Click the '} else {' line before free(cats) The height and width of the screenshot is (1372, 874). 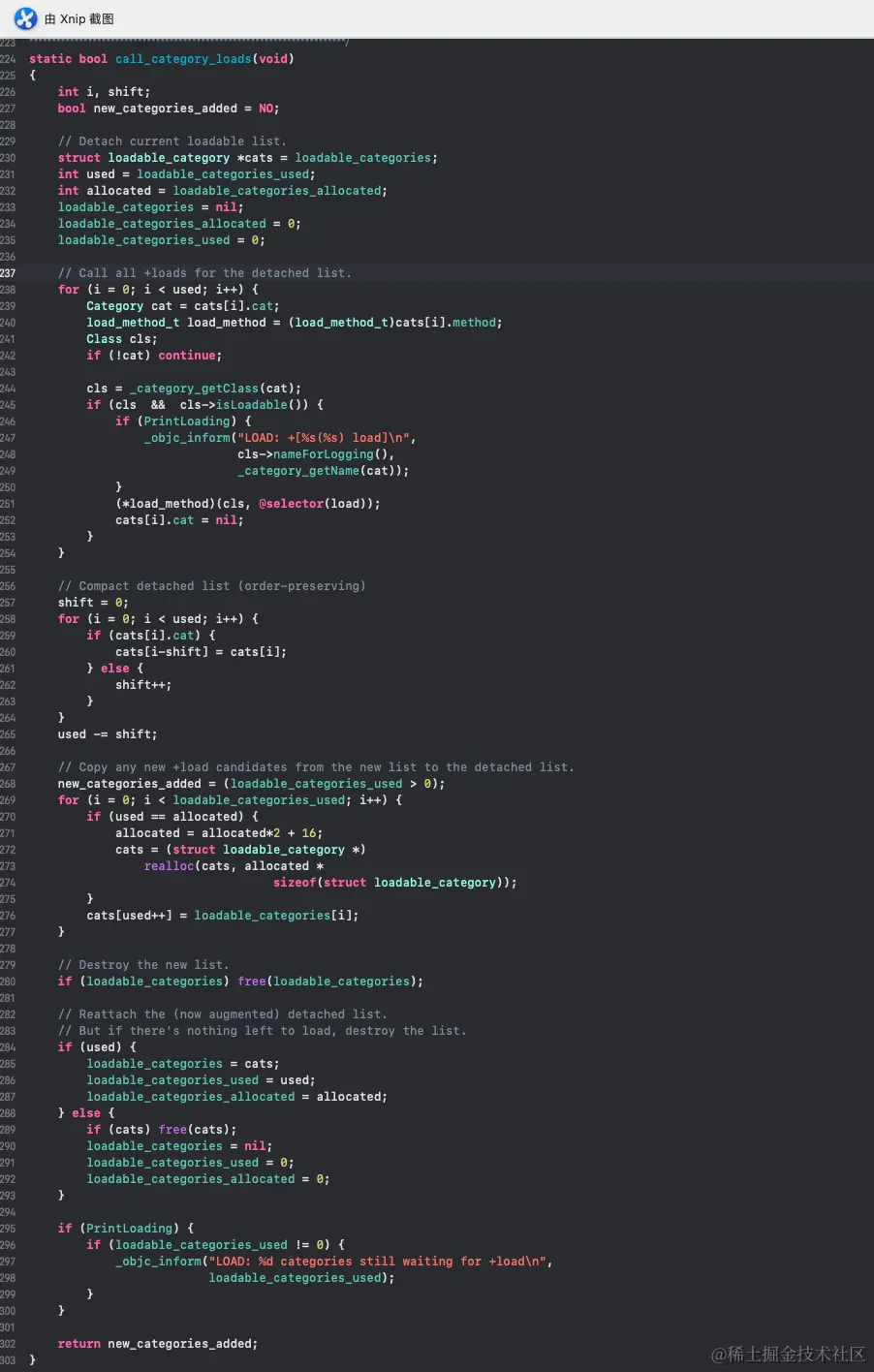[86, 1113]
